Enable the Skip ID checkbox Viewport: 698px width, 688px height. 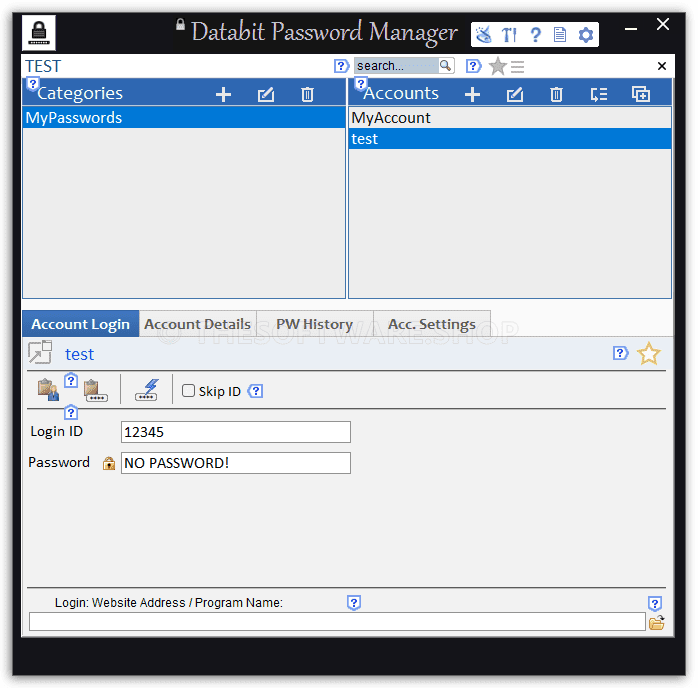coord(188,391)
